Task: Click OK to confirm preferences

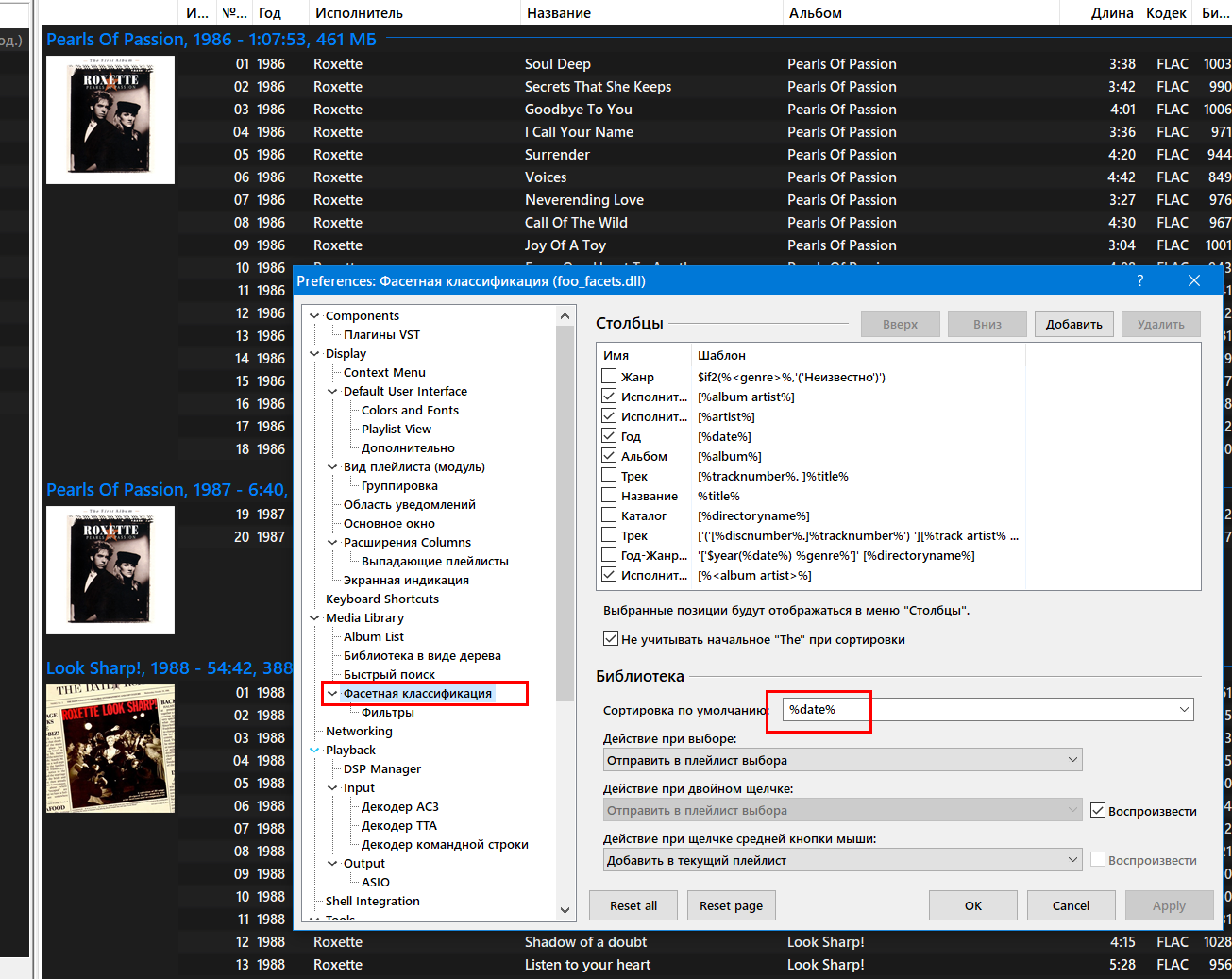Action: pyautogui.click(x=972, y=905)
